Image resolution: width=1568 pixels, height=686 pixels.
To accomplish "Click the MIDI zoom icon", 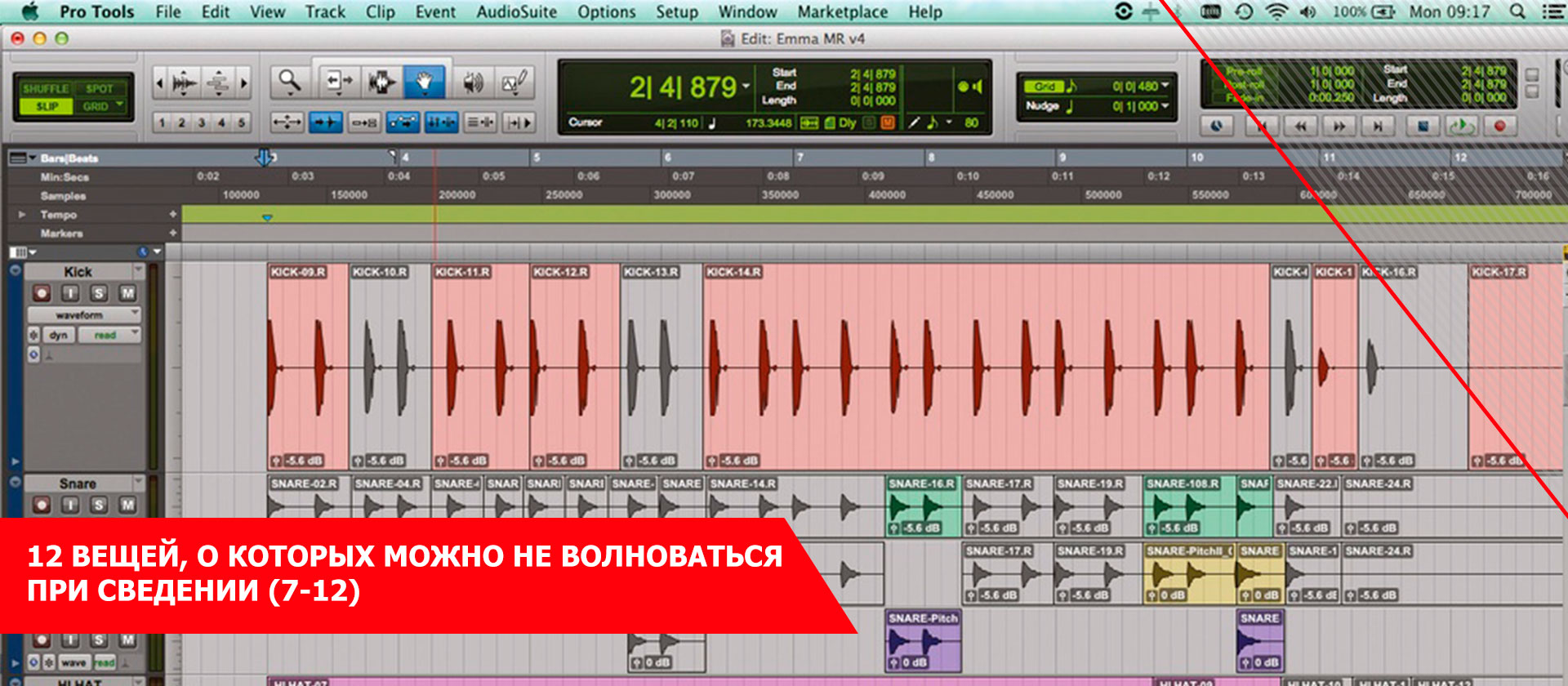I will point(218,82).
